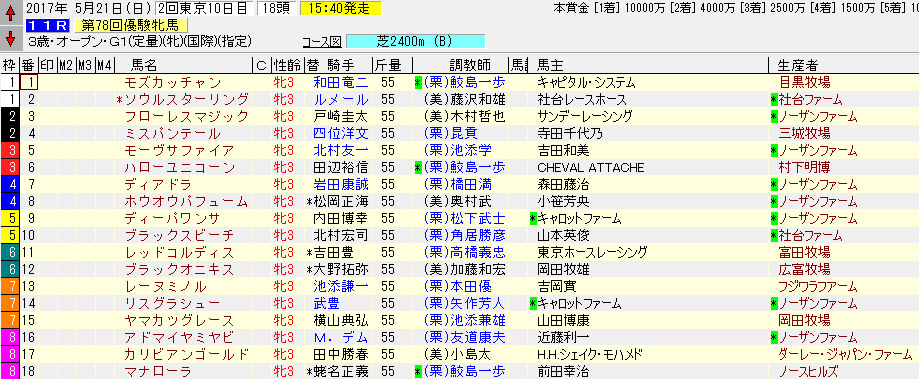Open horse リスグラシュー's details
The width and height of the screenshot is (919, 379).
coord(172,303)
